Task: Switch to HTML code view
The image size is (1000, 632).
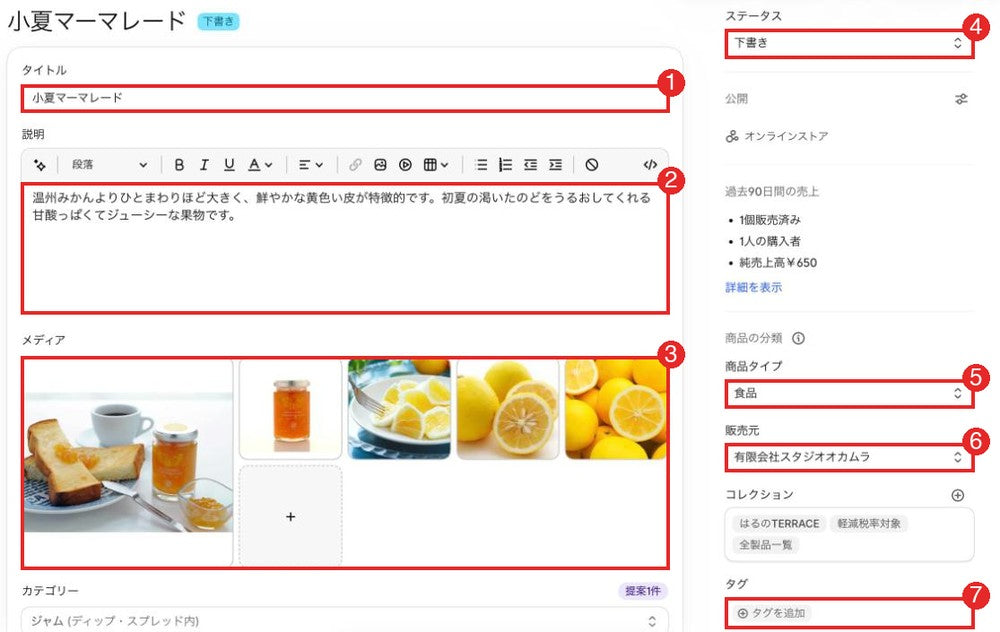Action: coord(650,165)
